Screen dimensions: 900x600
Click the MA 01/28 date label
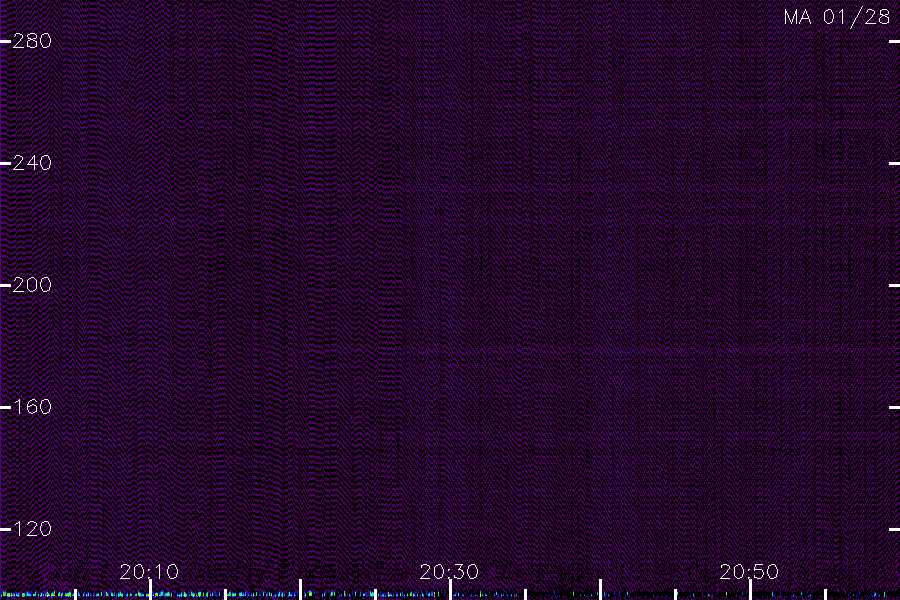click(x=836, y=17)
